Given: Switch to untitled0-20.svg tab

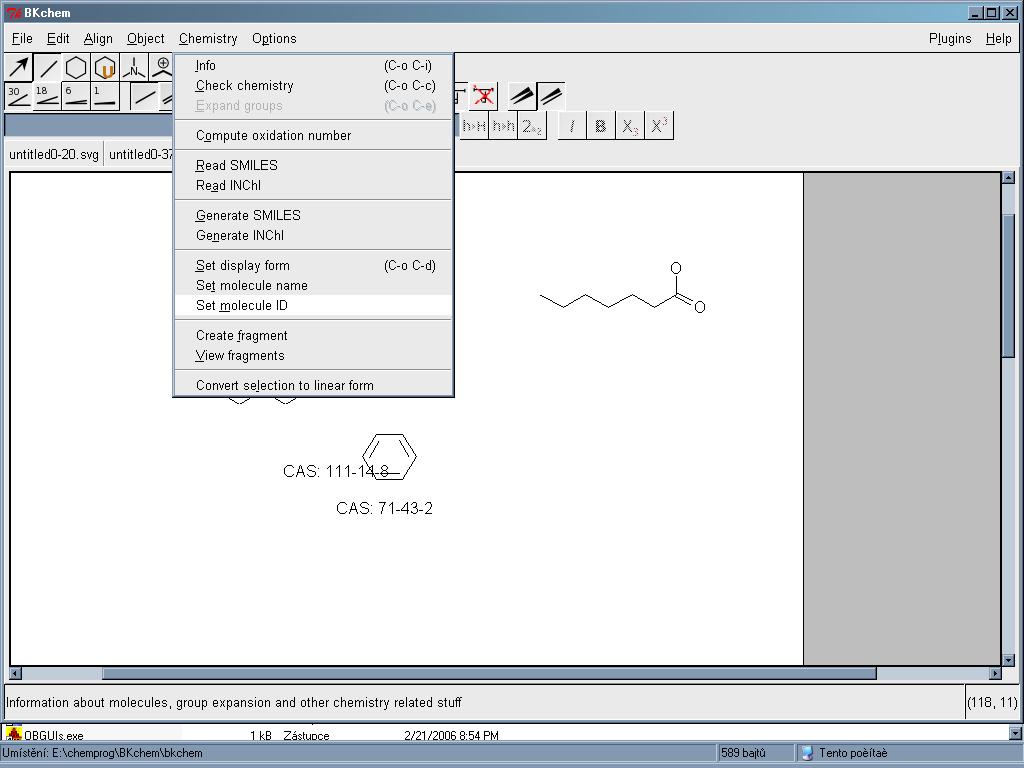Looking at the screenshot, I should 54,154.
